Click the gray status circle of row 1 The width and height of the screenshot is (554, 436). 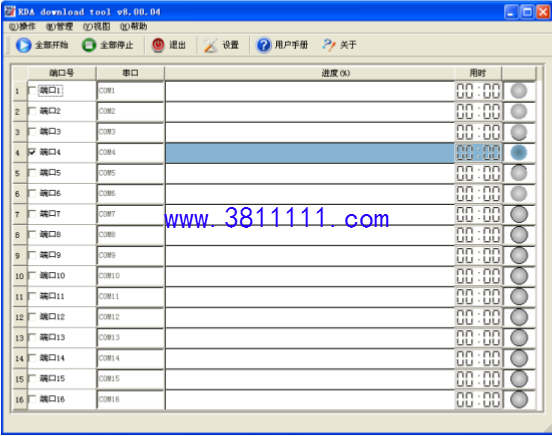click(x=519, y=91)
